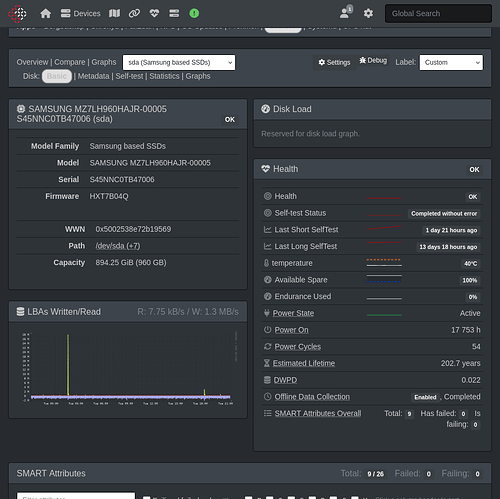Click list icon by SMART Attributes Overall
The height and width of the screenshot is (499, 500).
point(267,413)
